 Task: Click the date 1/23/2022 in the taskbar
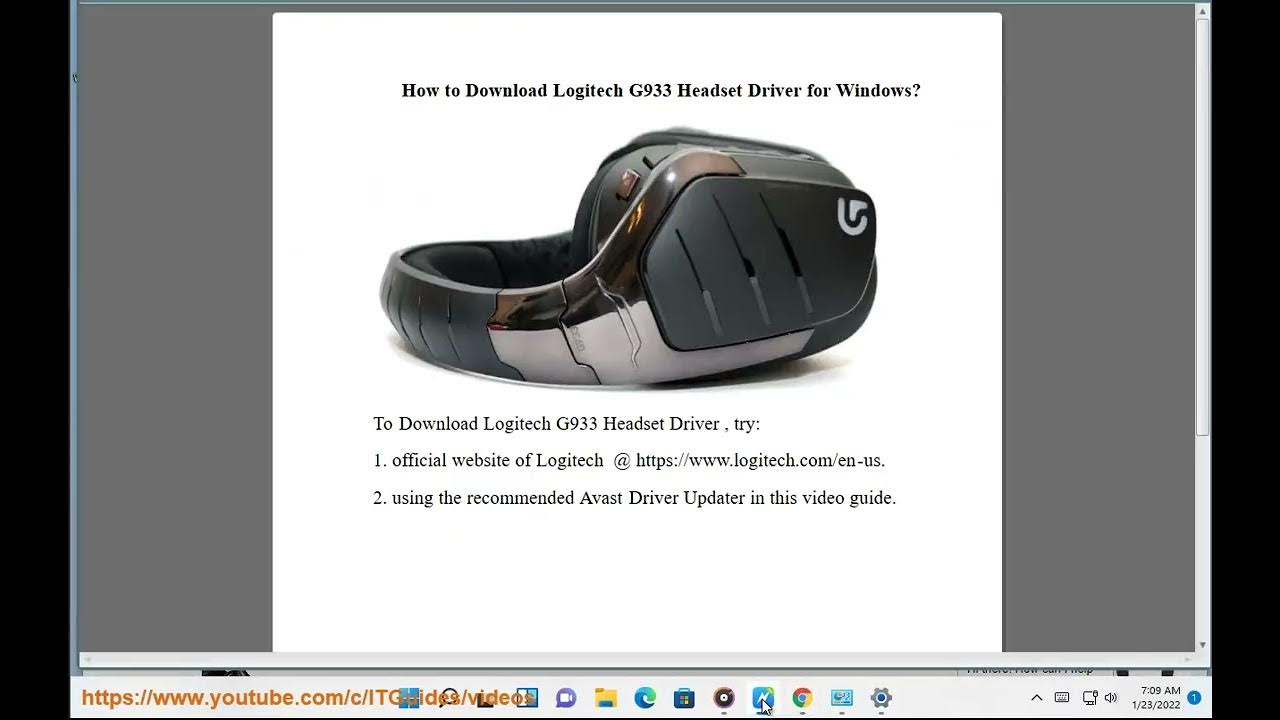1156,705
